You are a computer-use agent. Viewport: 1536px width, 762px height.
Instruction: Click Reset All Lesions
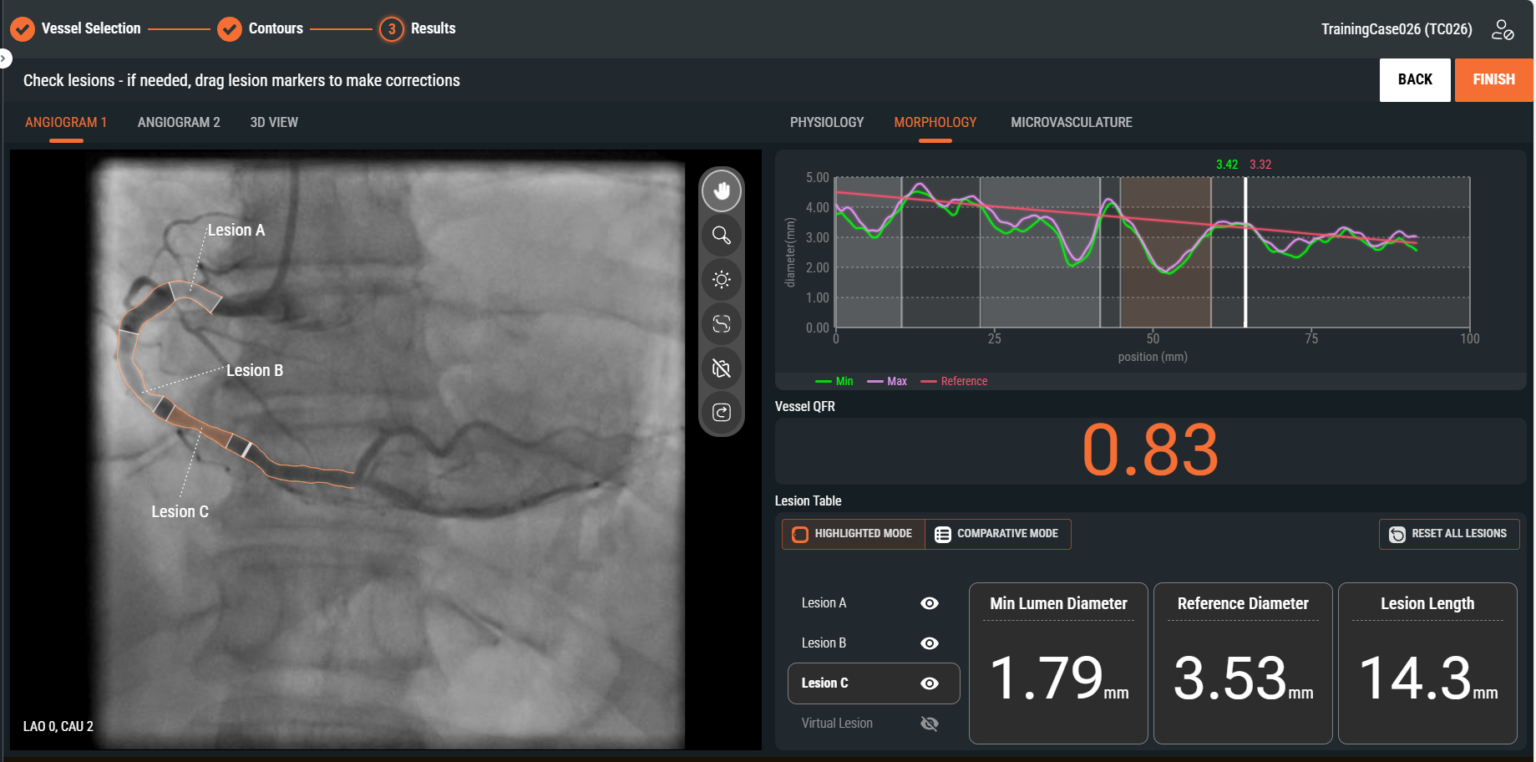click(x=1448, y=534)
